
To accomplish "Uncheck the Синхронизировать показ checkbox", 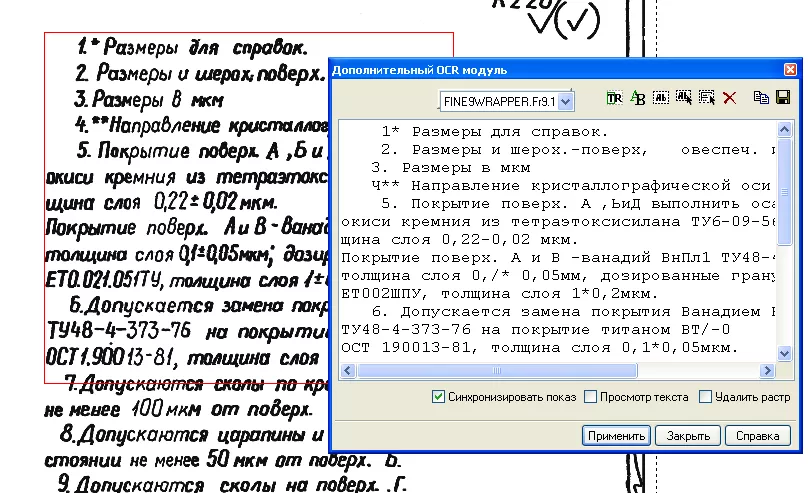I will pyautogui.click(x=438, y=397).
